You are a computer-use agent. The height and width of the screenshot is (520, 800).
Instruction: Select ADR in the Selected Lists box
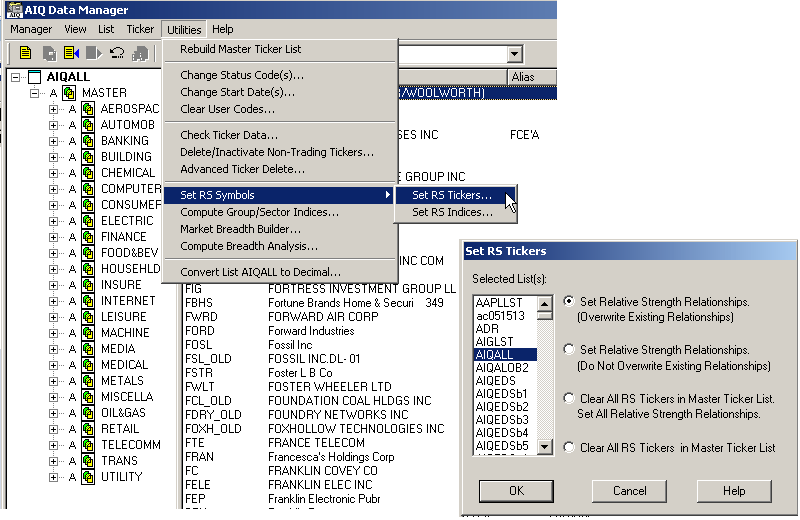488,328
